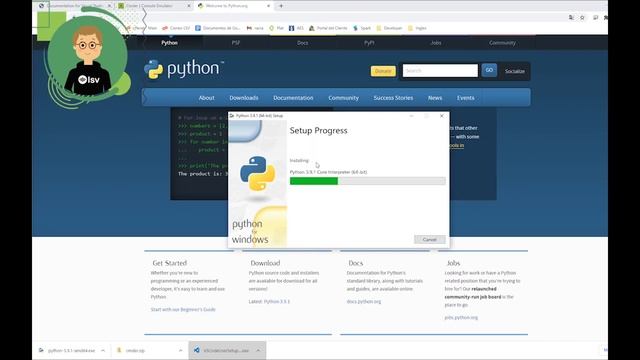This screenshot has width=640, height=360.
Task: Select the PSF top-level site tab
Action: click(x=236, y=43)
